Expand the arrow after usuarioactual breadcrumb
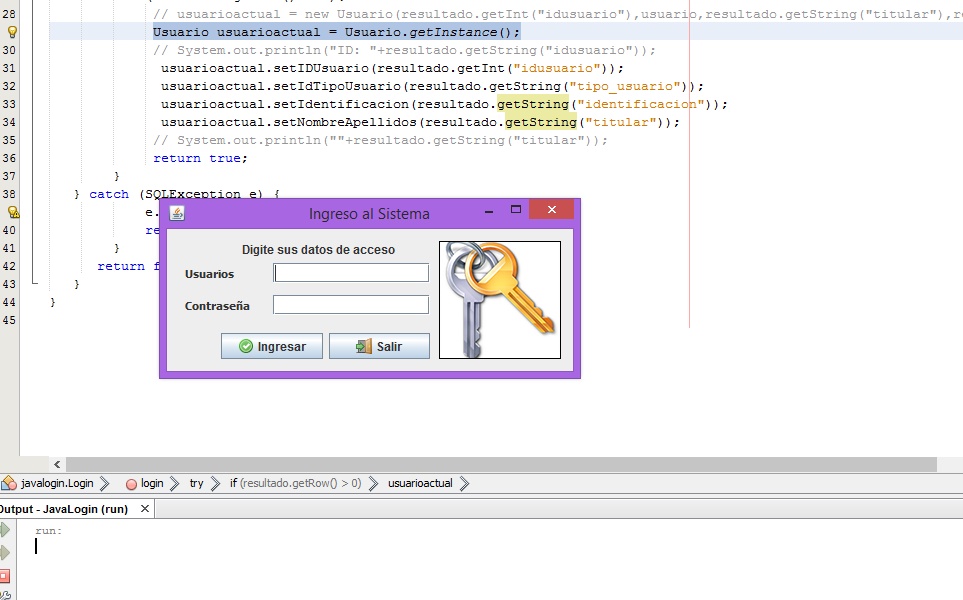Viewport: 963px width, 600px height. (x=464, y=483)
